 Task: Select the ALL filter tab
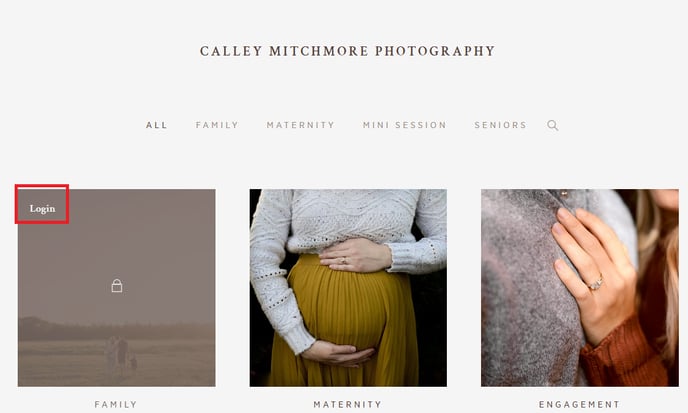coord(157,125)
